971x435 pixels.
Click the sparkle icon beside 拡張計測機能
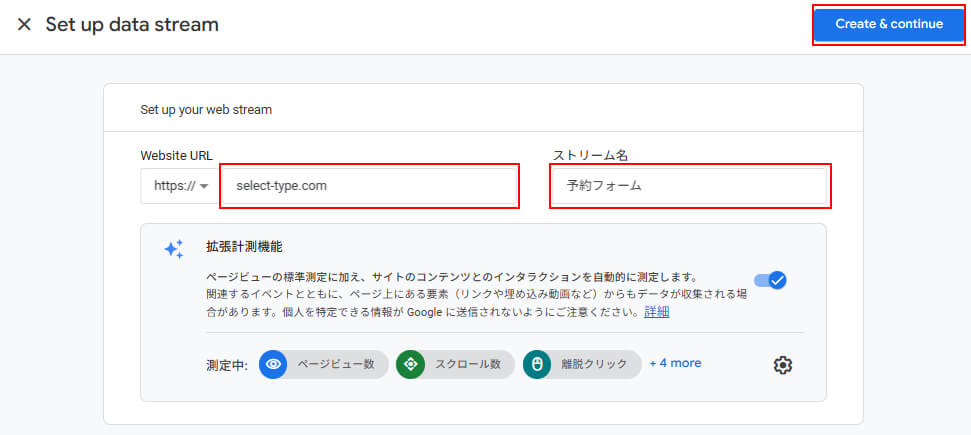click(174, 249)
